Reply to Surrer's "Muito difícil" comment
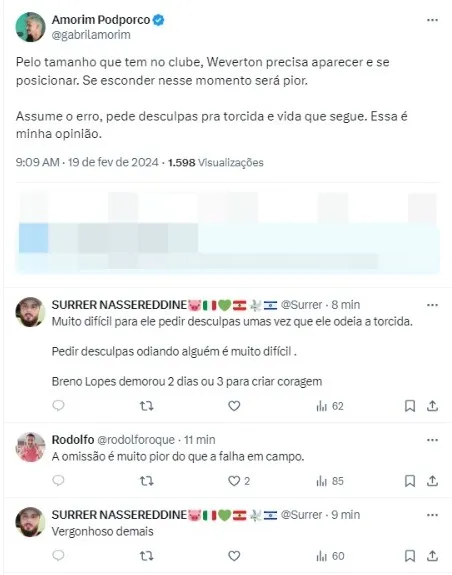The image size is (452, 575). [58, 406]
